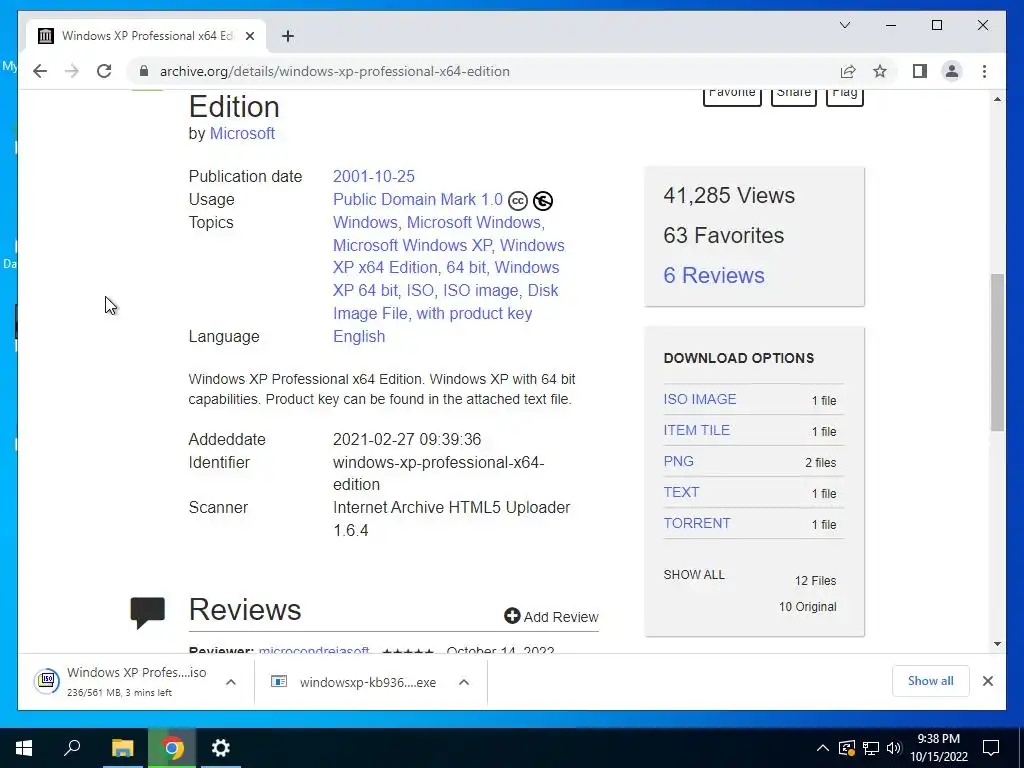Click the address bar URL
This screenshot has height=768, width=1024.
coord(334,71)
